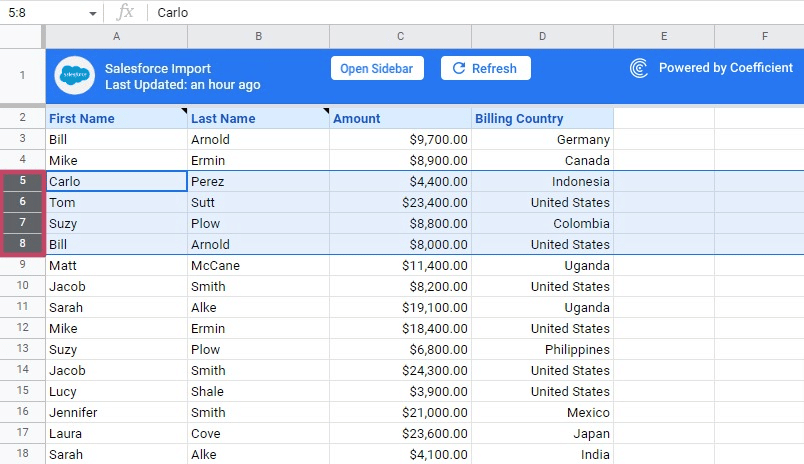Select the cell containing Shale
This screenshot has width=804, height=464.
coord(258,392)
